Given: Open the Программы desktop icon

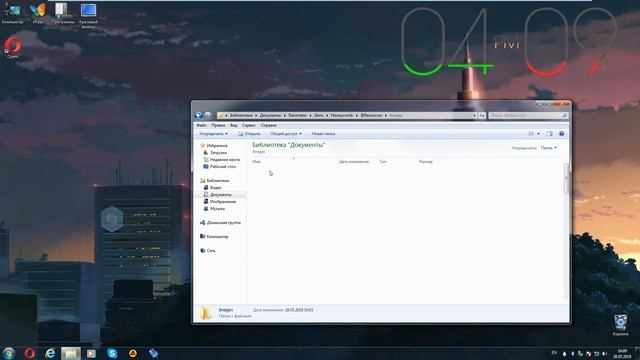Looking at the screenshot, I should (63, 13).
